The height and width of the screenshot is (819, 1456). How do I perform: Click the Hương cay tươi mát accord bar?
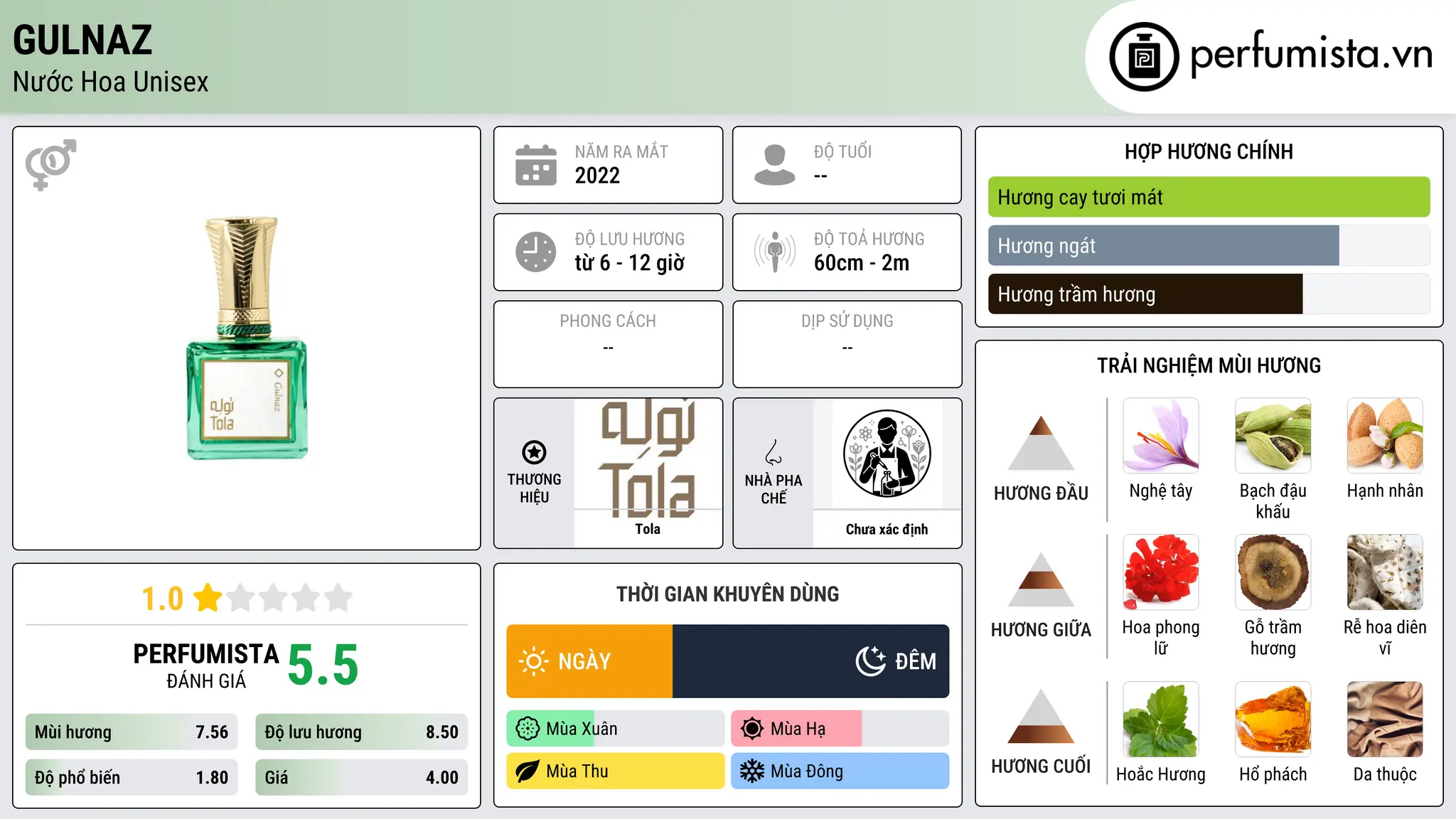(1209, 197)
